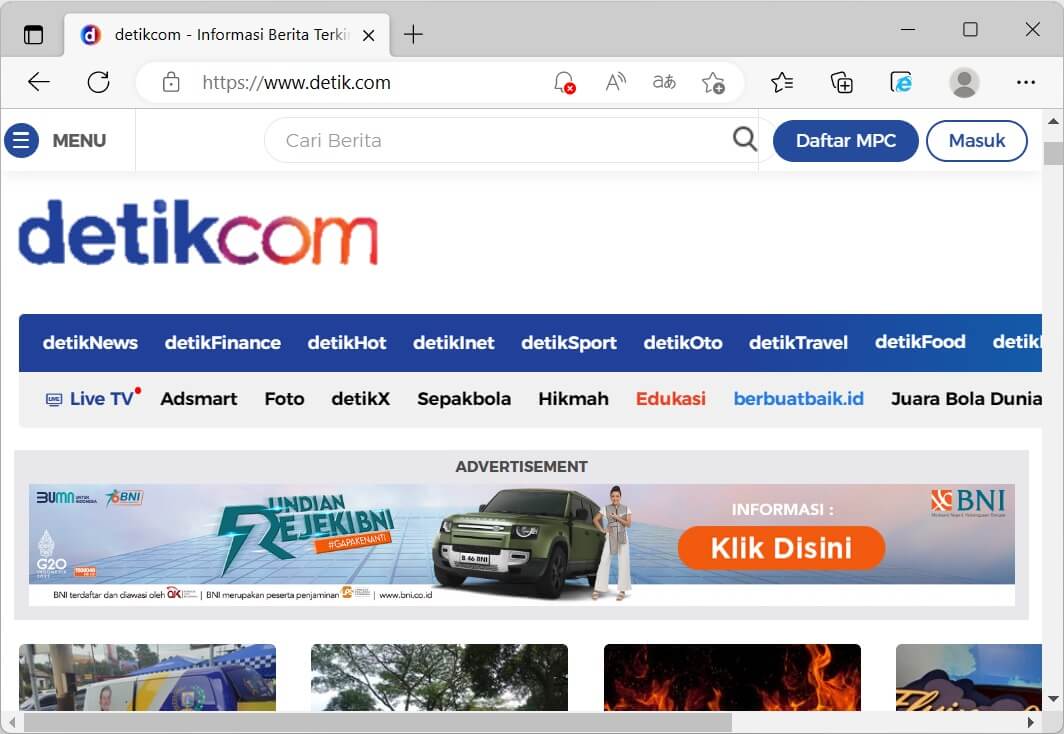Toggle vertical tabs panel icon
1064x734 pixels.
pos(34,34)
